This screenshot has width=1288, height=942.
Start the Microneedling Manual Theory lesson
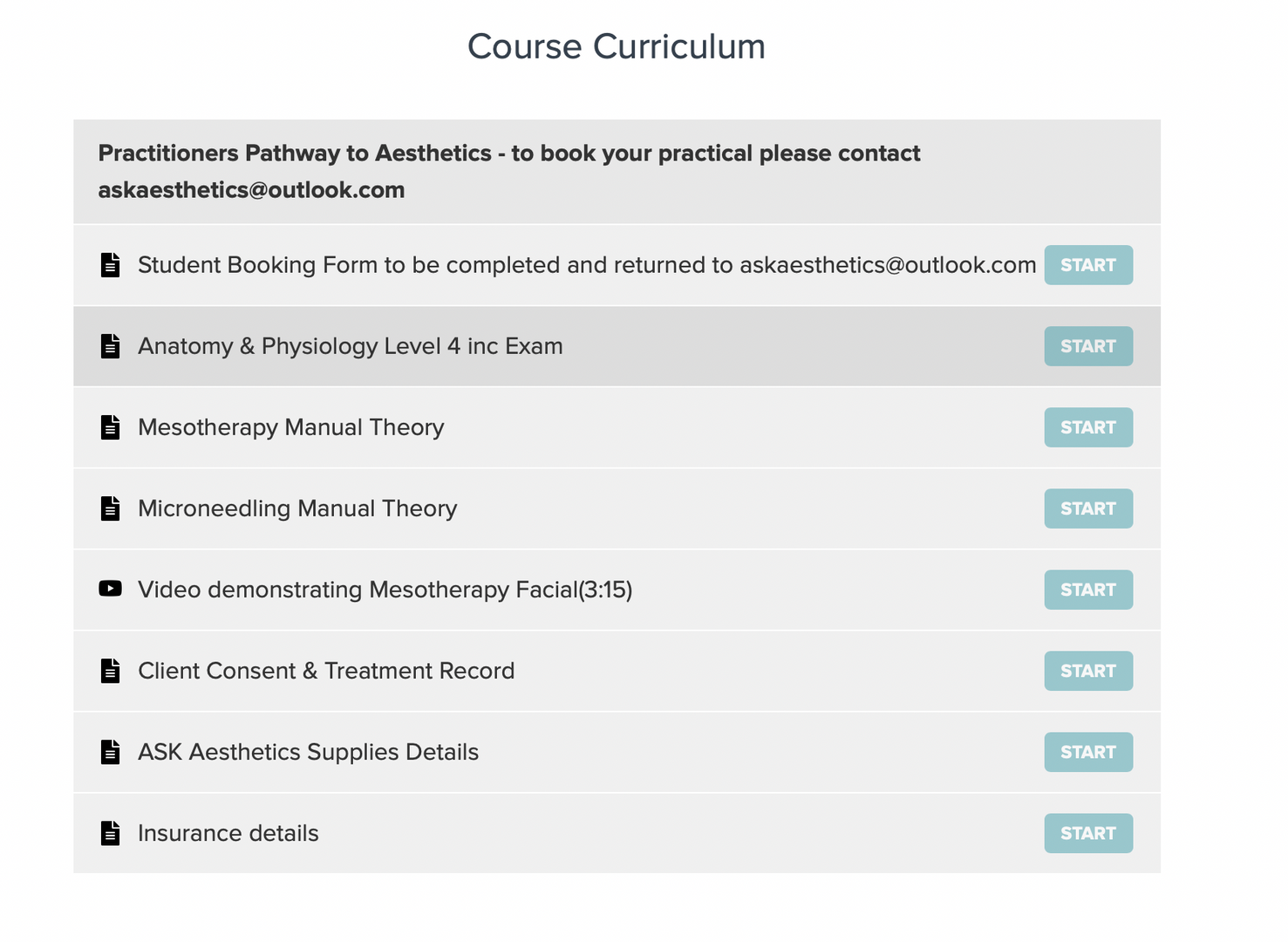pos(1087,509)
